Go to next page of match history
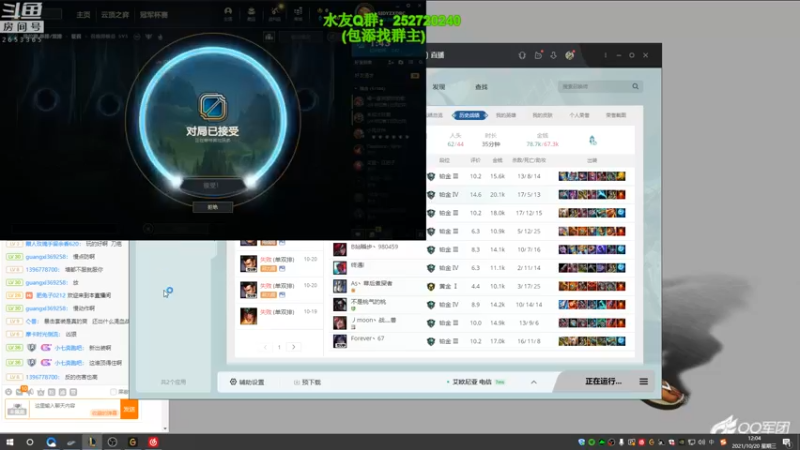Screen dimensions: 800x450 click(293, 347)
